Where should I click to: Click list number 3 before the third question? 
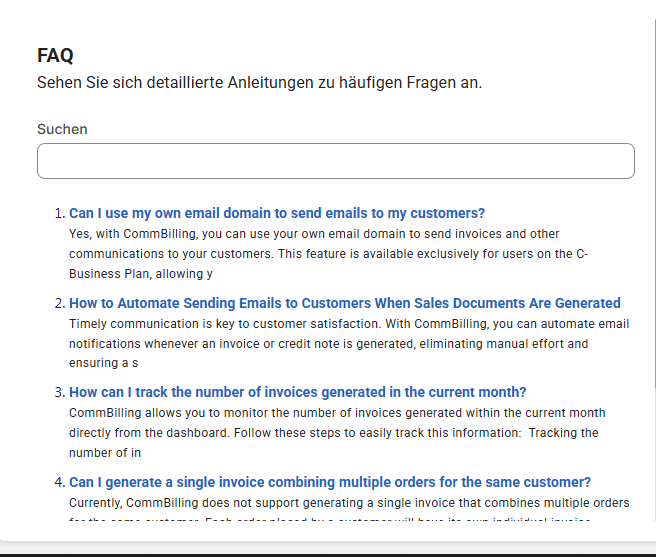59,393
